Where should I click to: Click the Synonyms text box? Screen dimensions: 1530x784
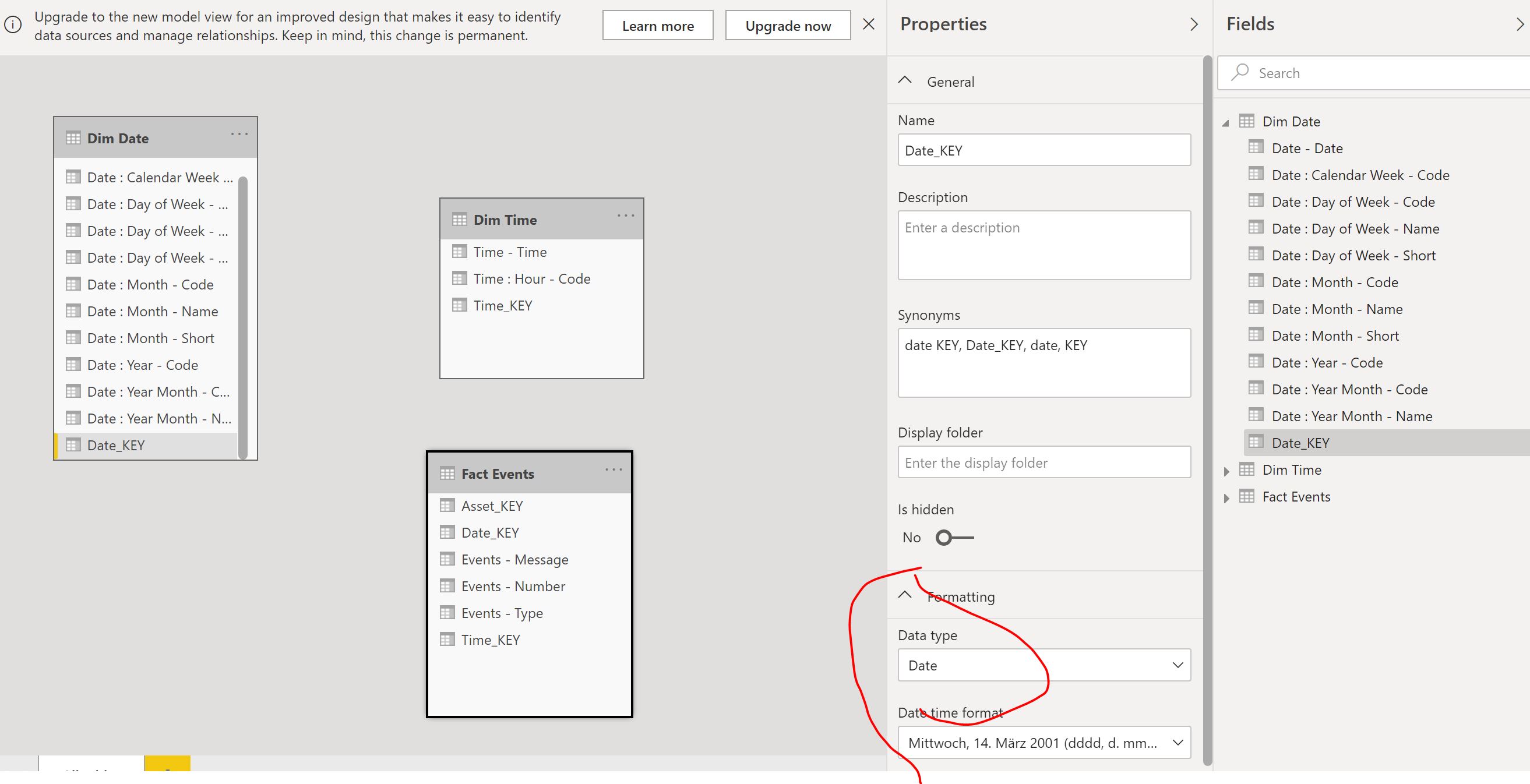1044,363
